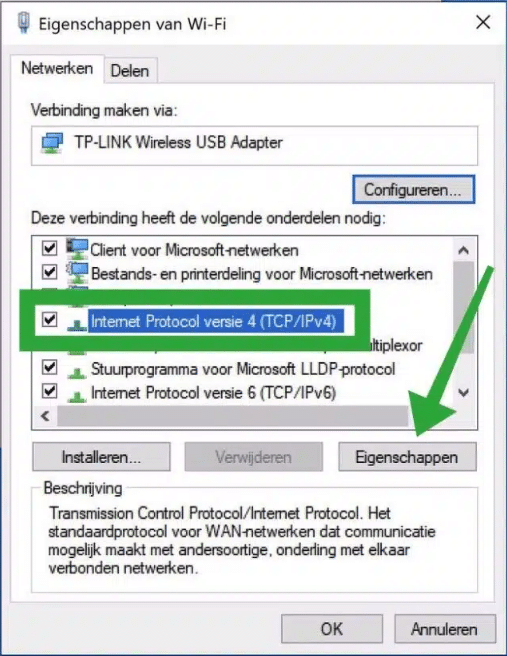This screenshot has width=507, height=656.
Task: Toggle Bestands- en printerdeling checkbox
Action: click(x=49, y=272)
